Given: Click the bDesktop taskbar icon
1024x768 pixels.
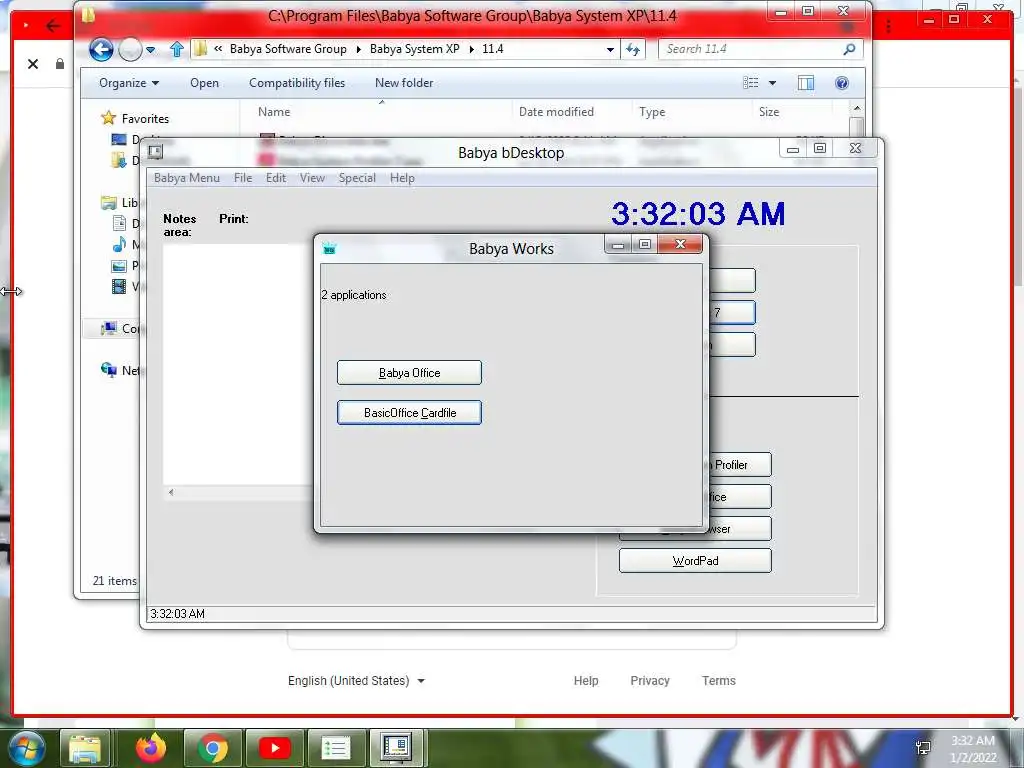Looking at the screenshot, I should [x=396, y=748].
